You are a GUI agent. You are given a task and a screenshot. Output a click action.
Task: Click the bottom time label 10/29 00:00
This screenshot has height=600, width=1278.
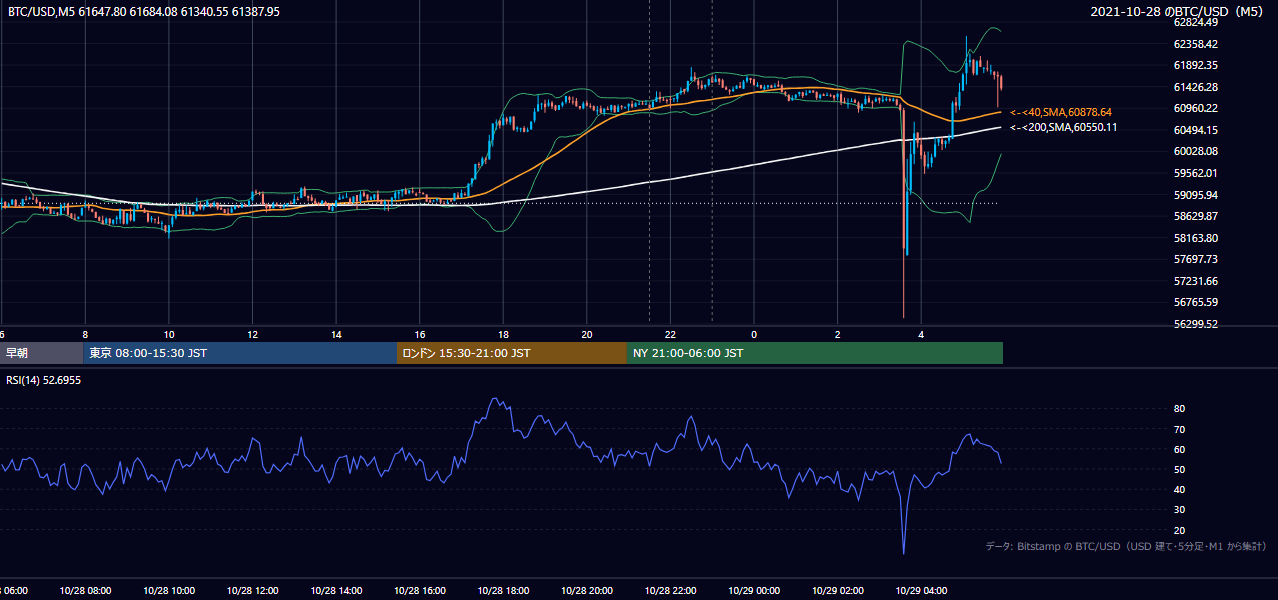point(754,591)
